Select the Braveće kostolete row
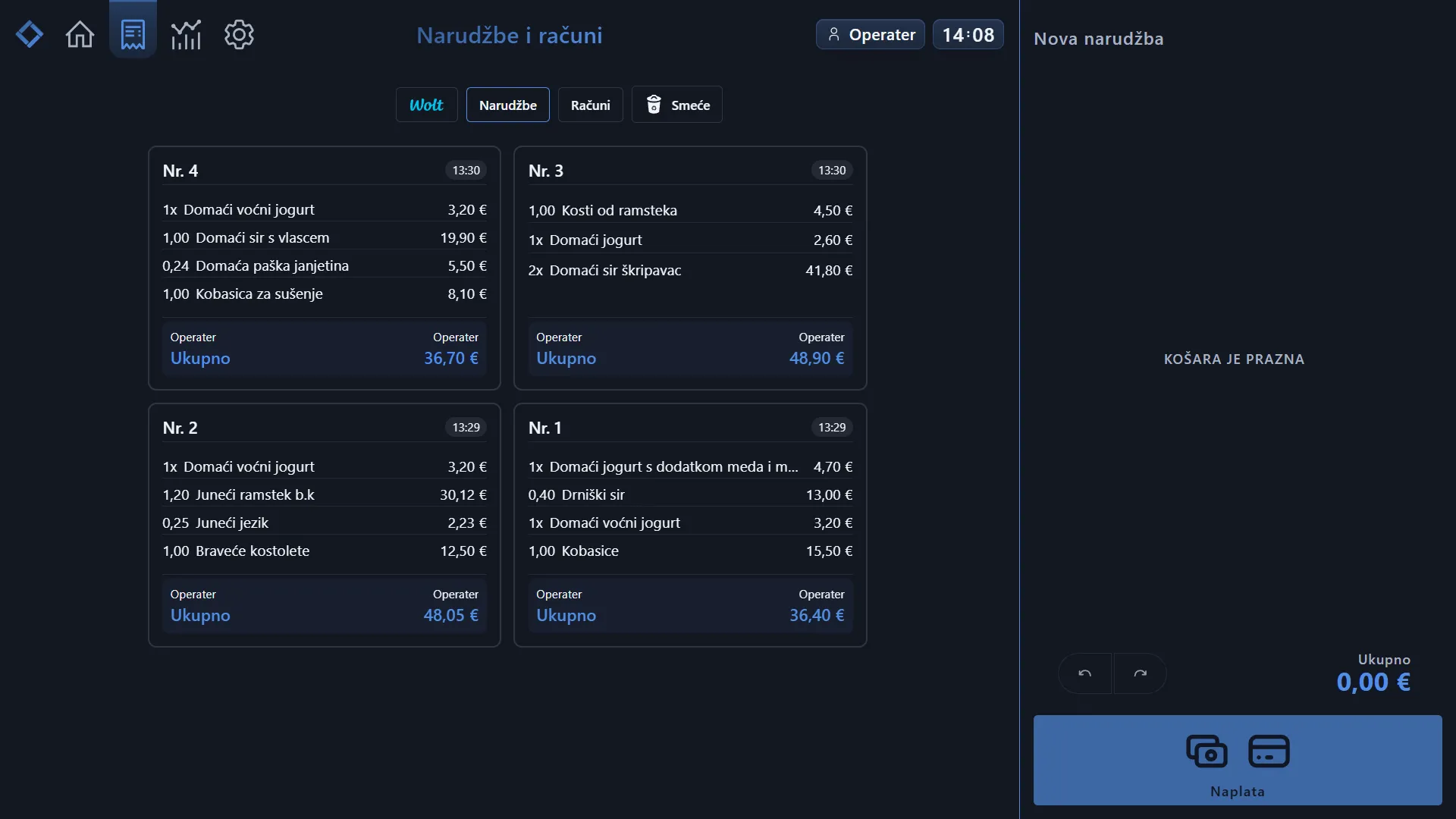The image size is (1456, 819). coord(325,551)
